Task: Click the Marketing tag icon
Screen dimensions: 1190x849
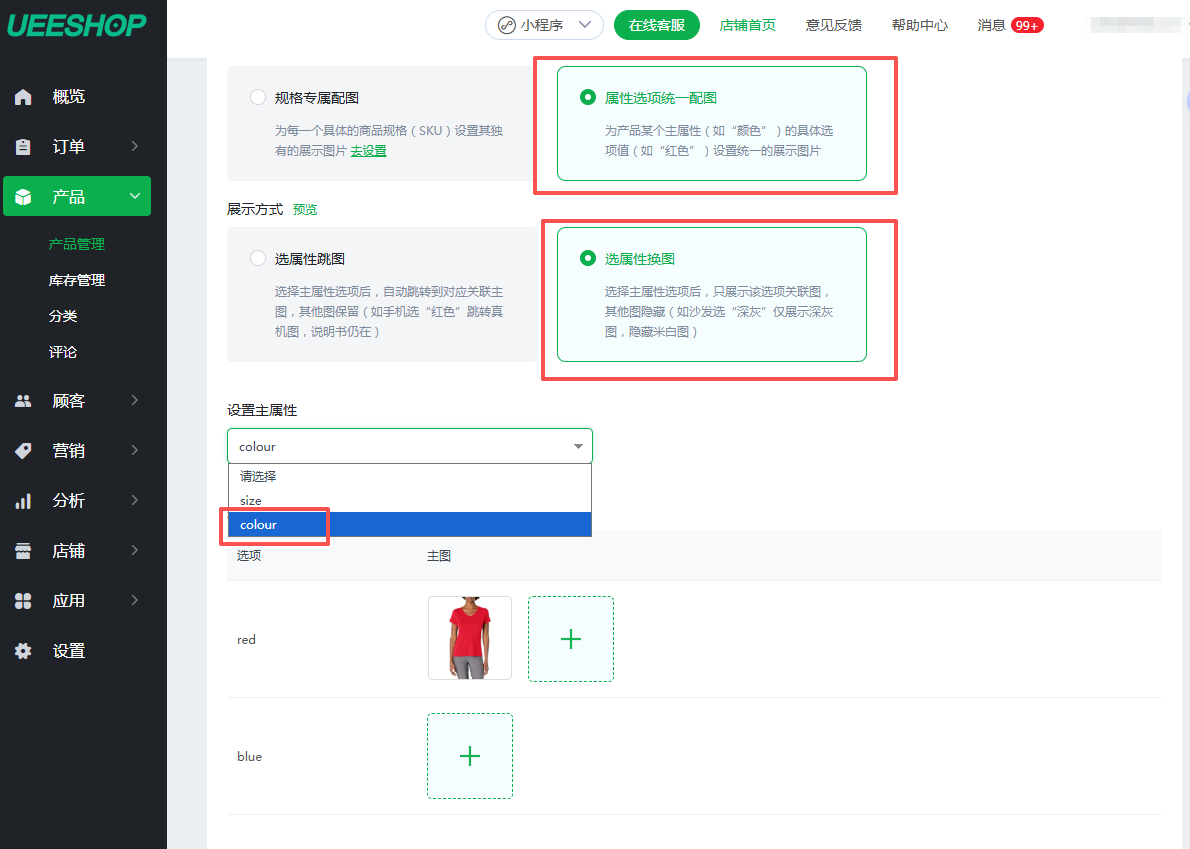Action: tap(23, 451)
